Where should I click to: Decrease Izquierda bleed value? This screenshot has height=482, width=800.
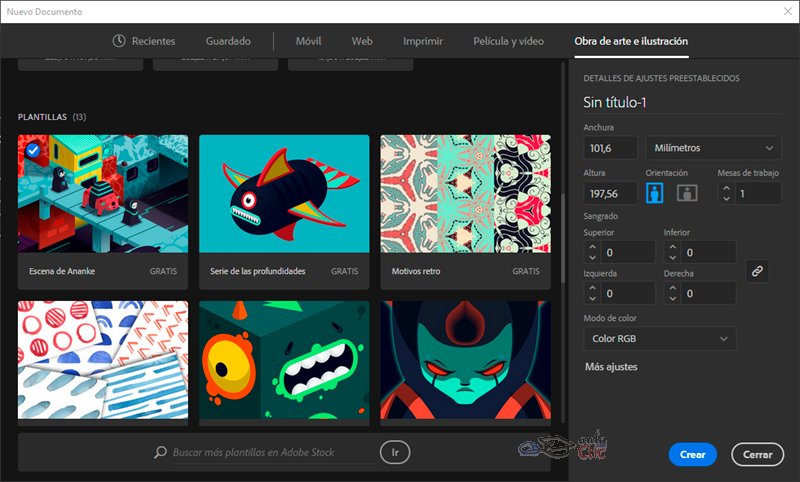(x=592, y=298)
